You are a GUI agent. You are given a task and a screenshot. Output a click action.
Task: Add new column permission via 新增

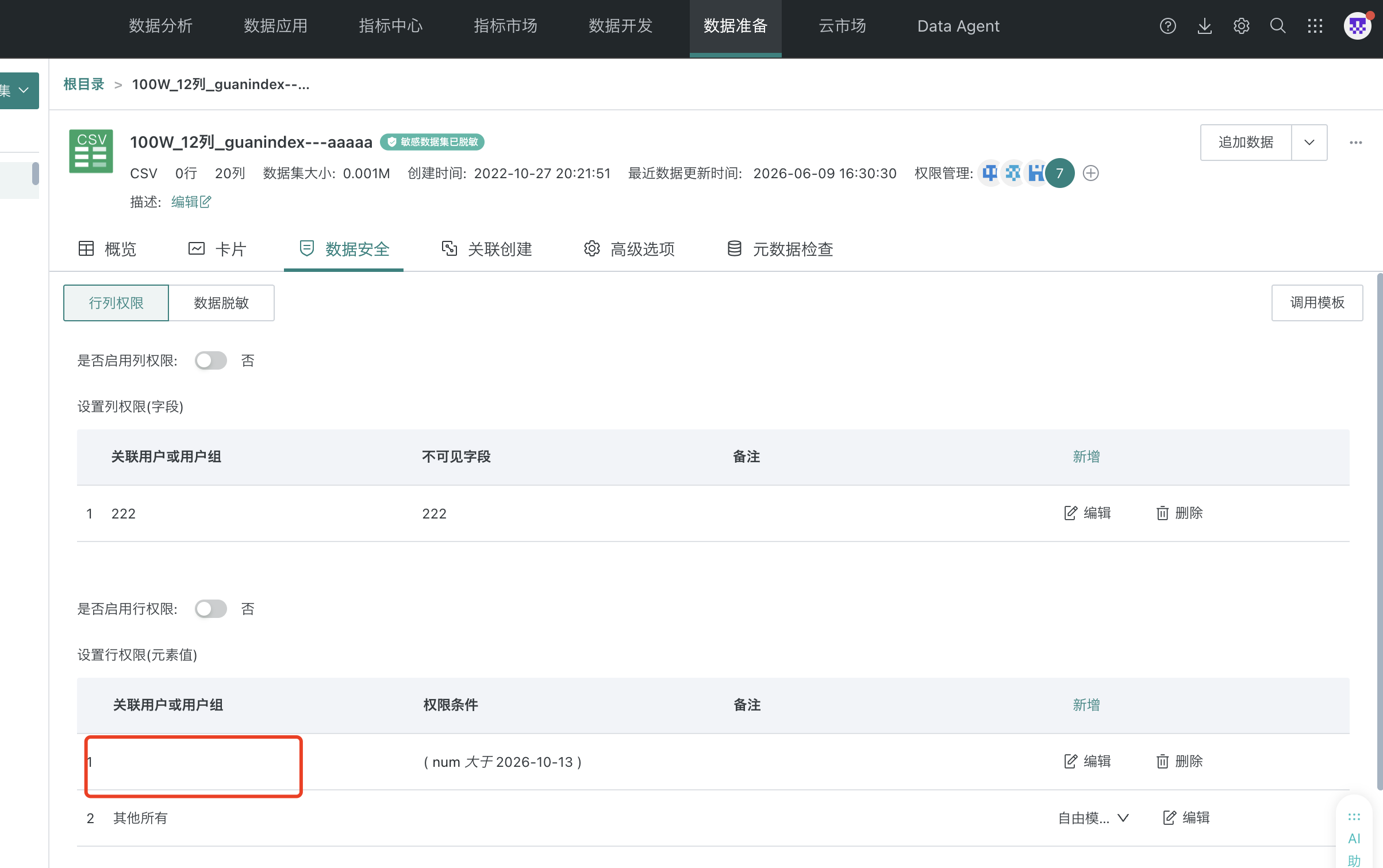[1086, 456]
